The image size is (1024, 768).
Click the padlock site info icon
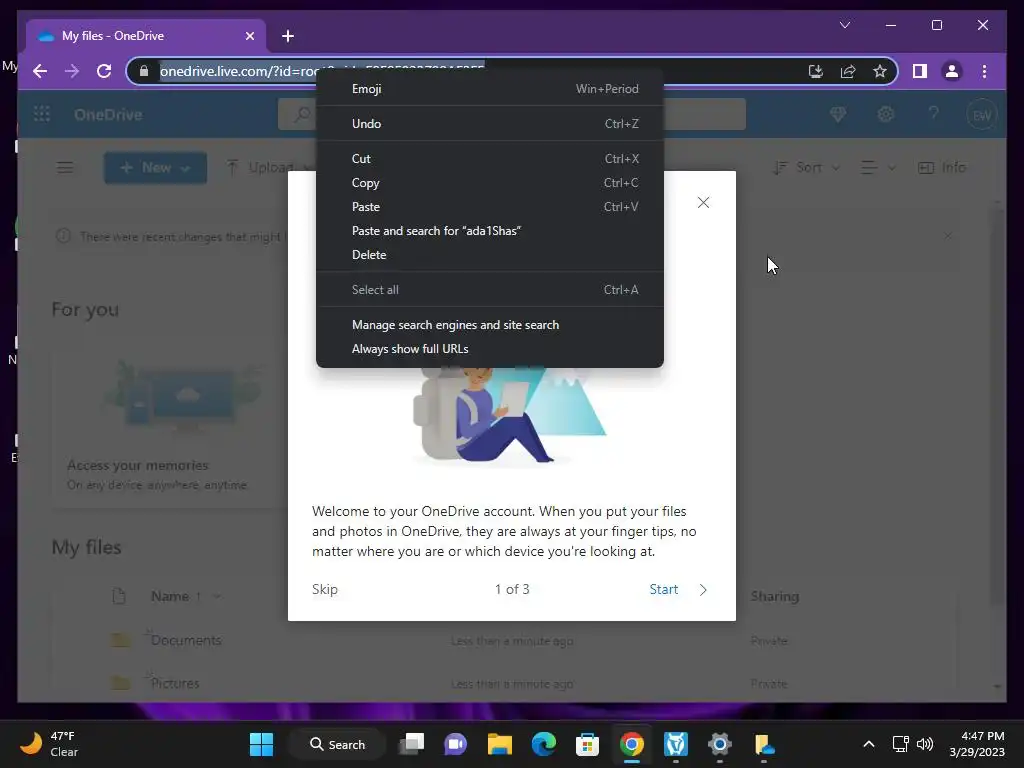click(x=144, y=71)
